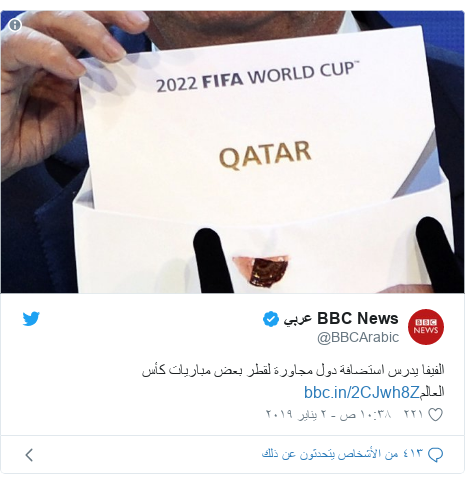The image size is (465, 484).
Task: Open the @BBCArabic handle
Action: pos(358,337)
